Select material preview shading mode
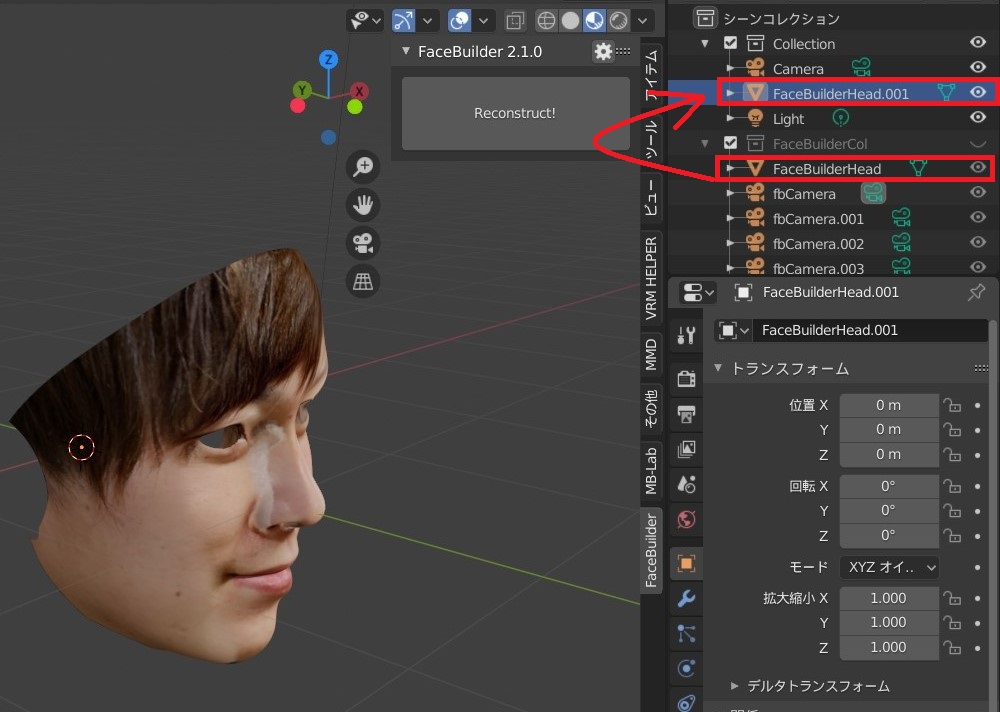1000x712 pixels. pos(594,21)
